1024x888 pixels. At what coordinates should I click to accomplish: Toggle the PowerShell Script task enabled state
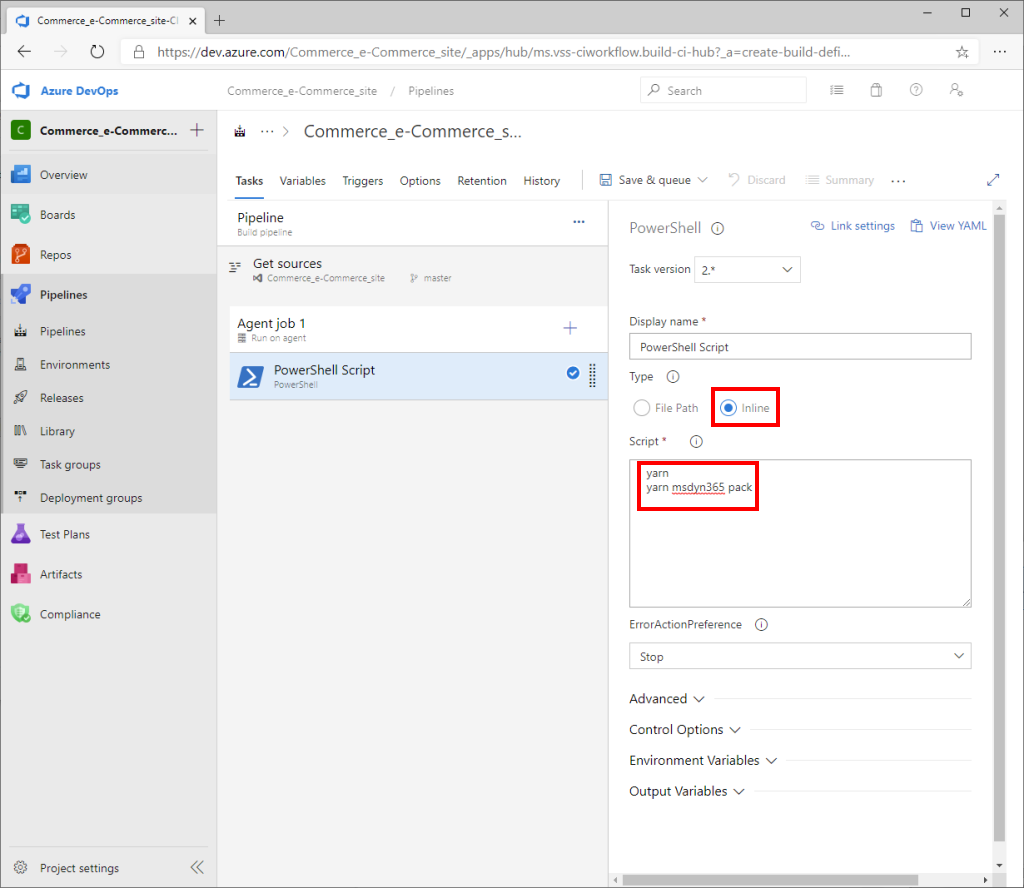point(572,371)
